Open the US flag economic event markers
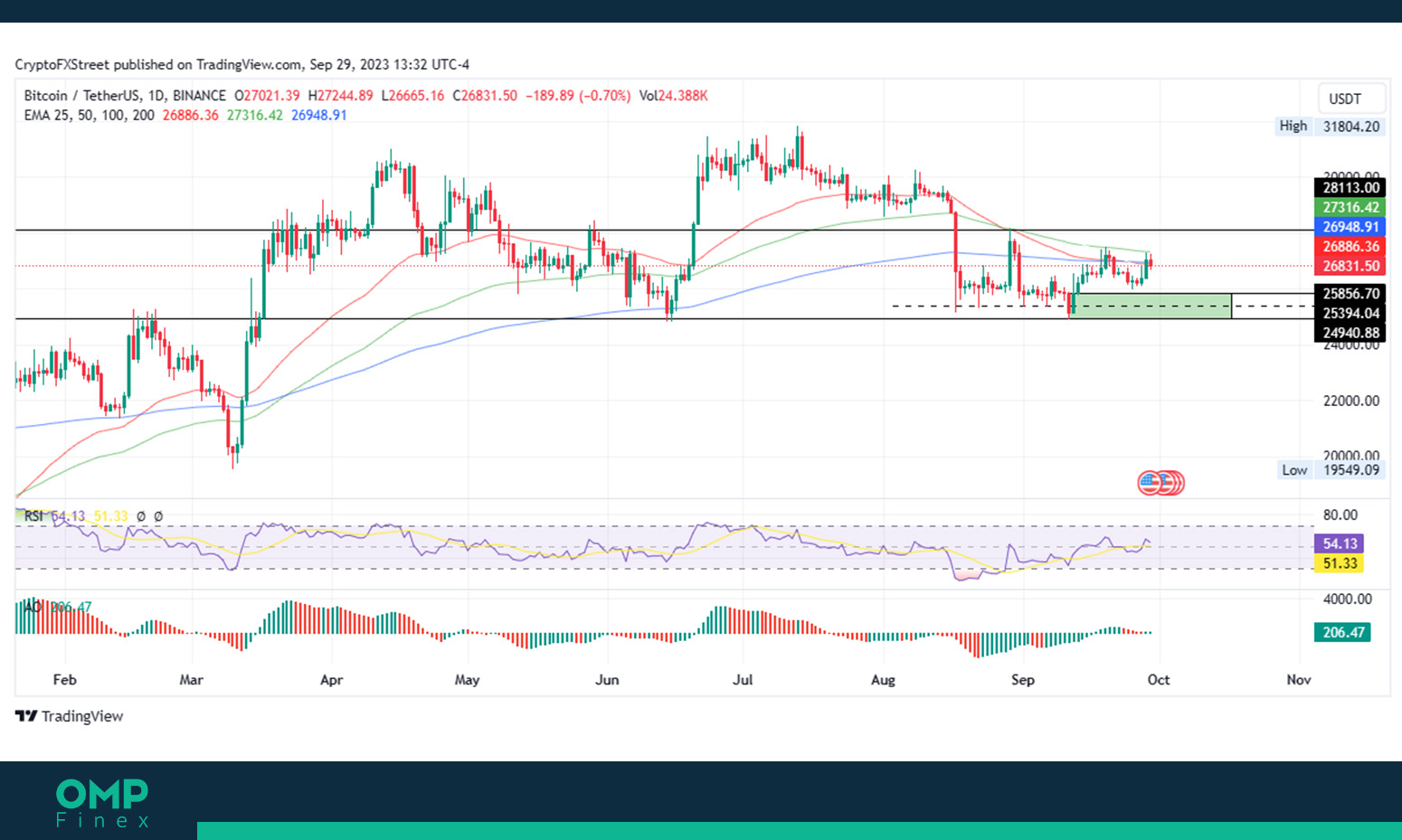This screenshot has height=840, width=1402. tap(1160, 483)
